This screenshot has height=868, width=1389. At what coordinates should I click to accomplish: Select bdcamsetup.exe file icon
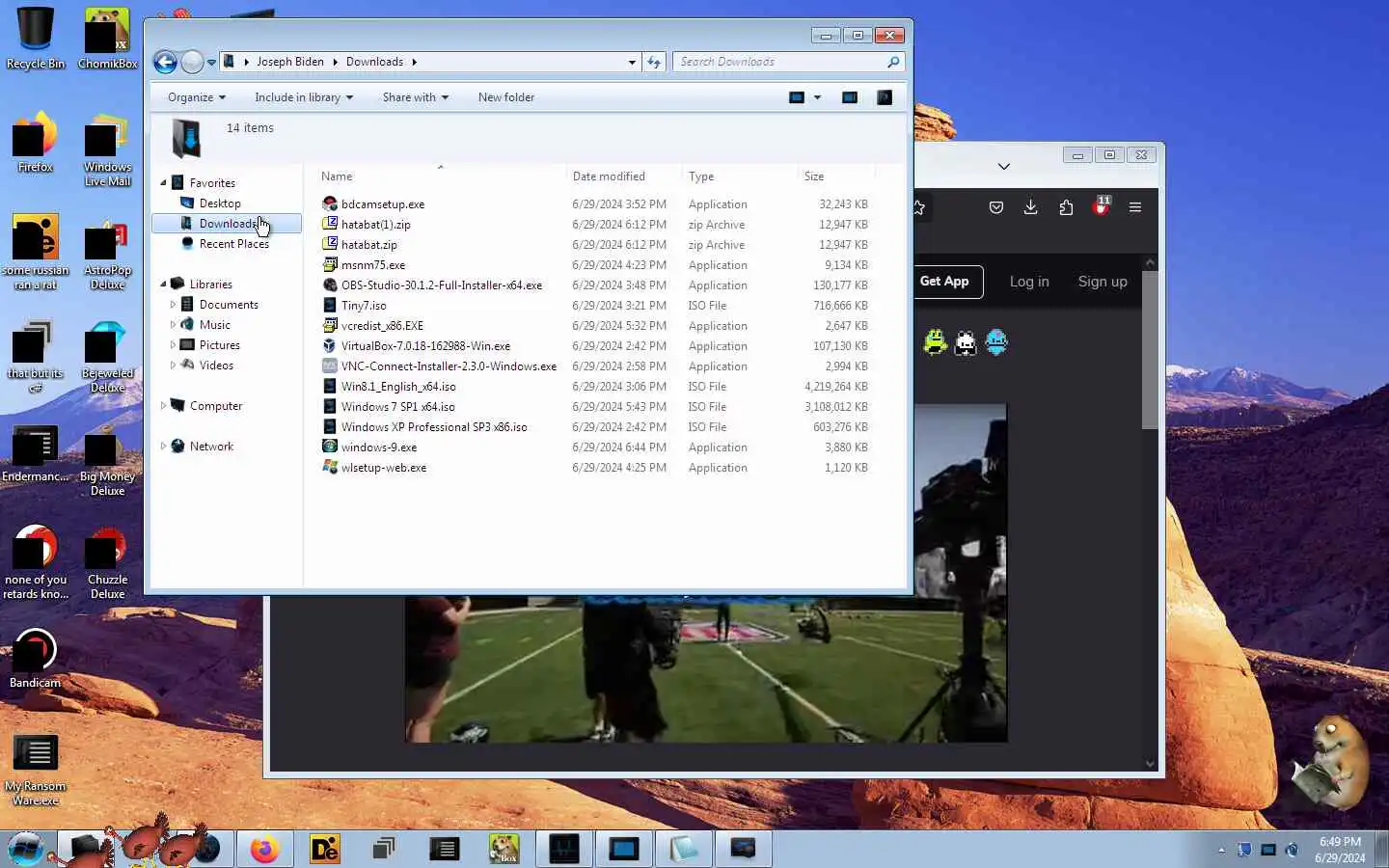click(330, 204)
